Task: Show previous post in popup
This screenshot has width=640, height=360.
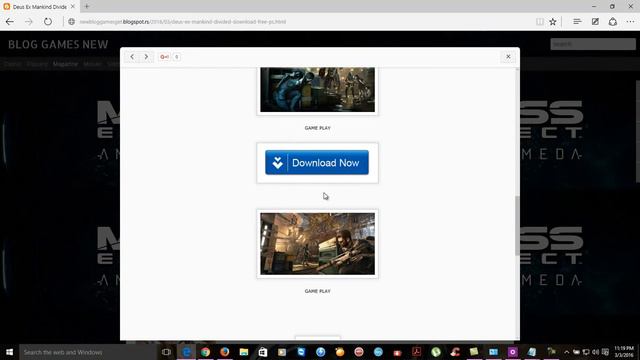Action: point(132,57)
